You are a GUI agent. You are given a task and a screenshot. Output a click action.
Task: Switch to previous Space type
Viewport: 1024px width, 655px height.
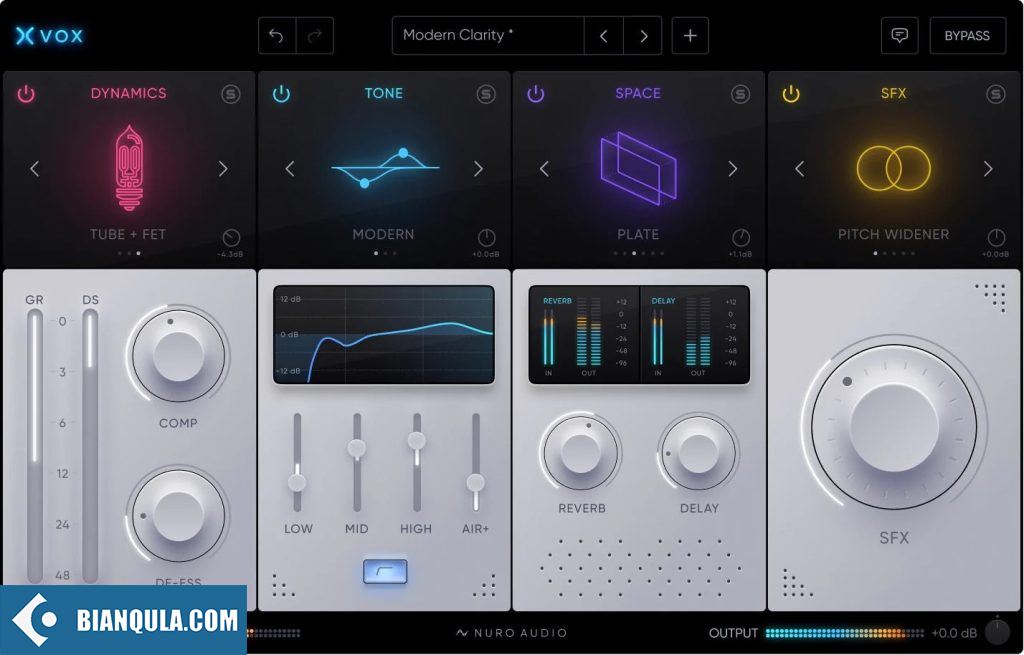[x=544, y=169]
